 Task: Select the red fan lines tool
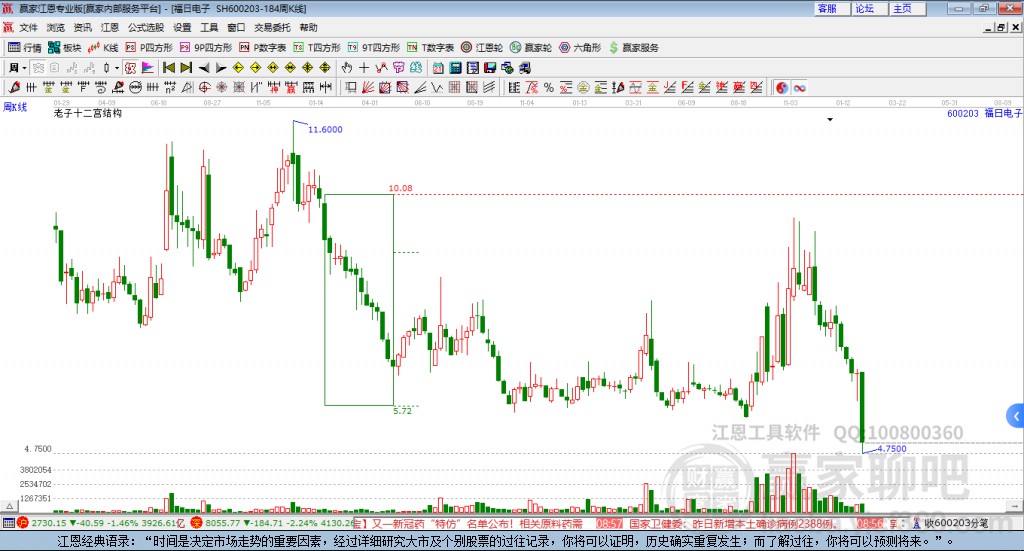(368, 87)
